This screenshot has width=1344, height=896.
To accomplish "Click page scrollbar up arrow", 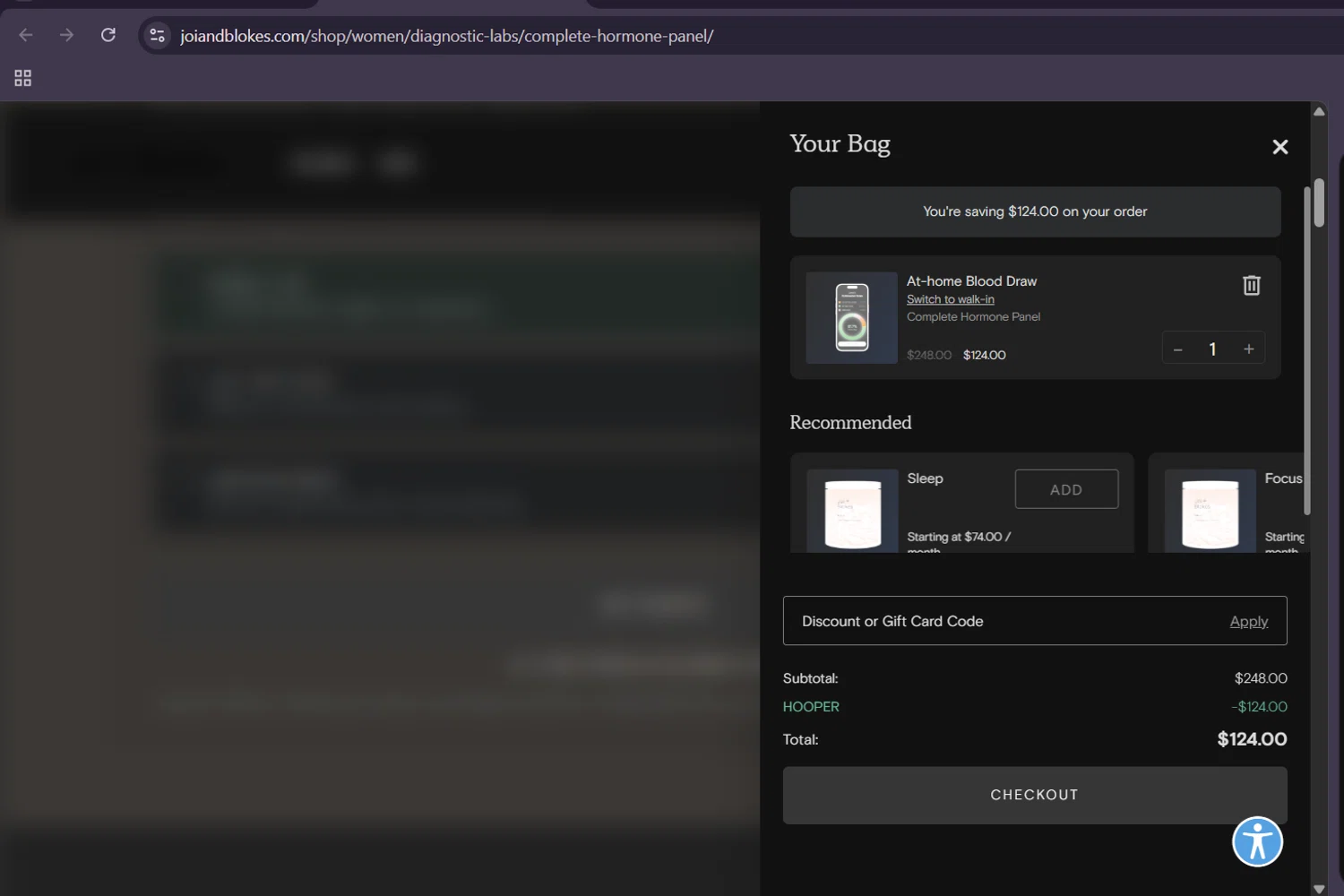I will 1319,111.
